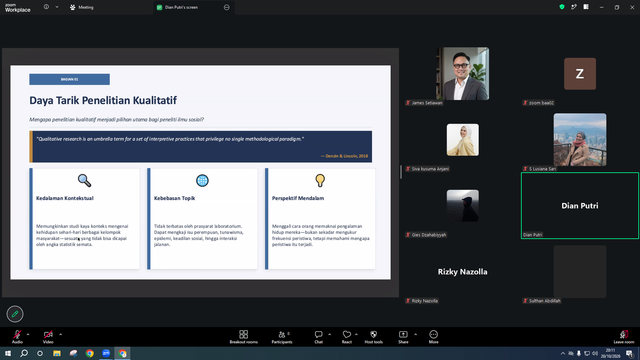This screenshot has height=360, width=640.
Task: Click the globe icon on slide
Action: tap(202, 180)
